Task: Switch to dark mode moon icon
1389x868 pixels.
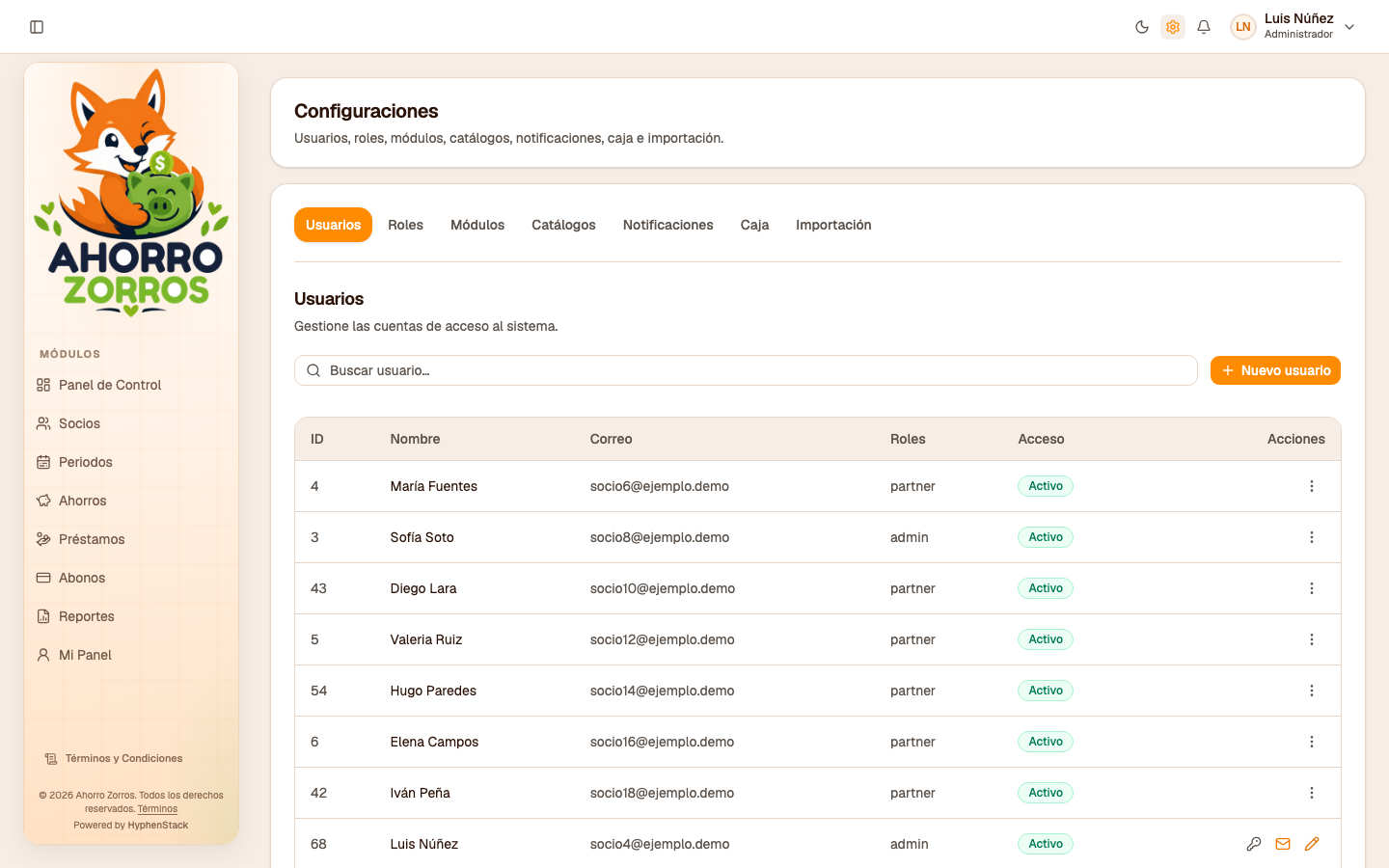Action: tap(1142, 27)
